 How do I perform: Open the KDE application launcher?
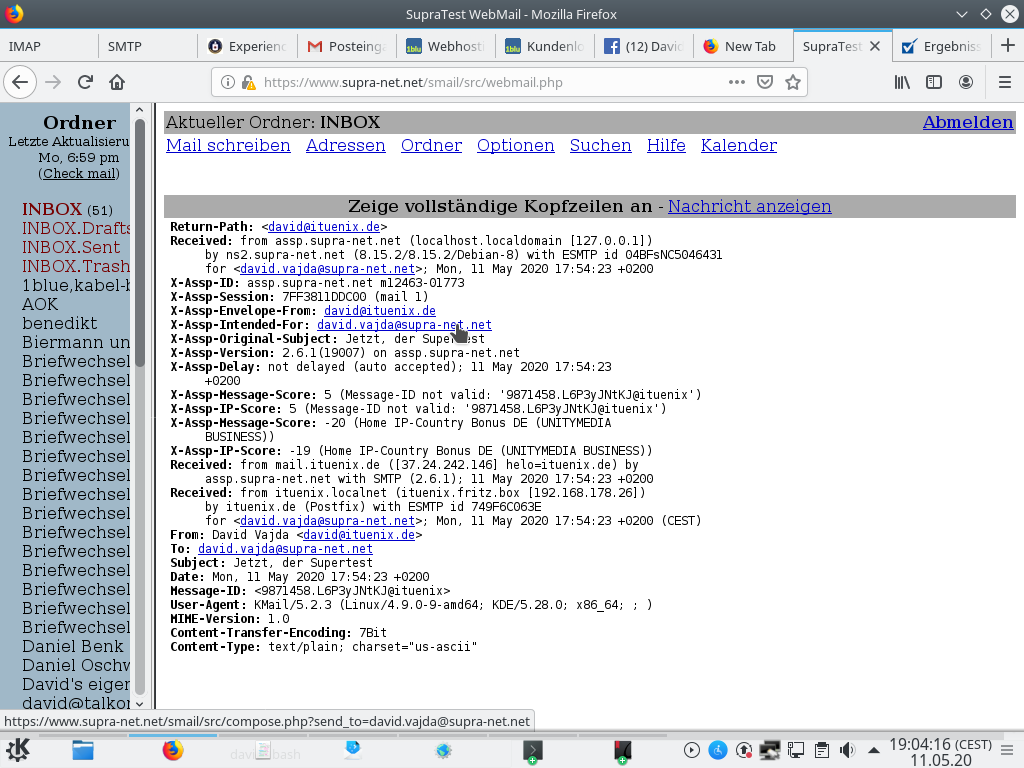point(18,750)
